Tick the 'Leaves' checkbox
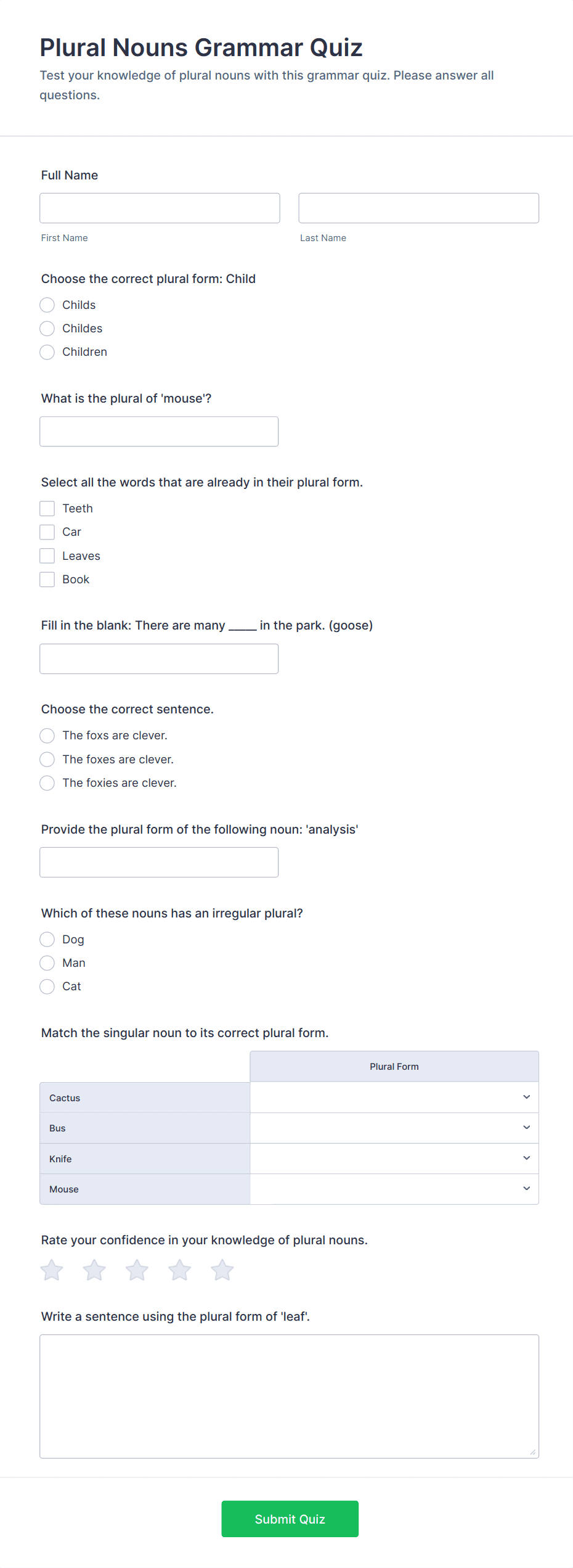The height and width of the screenshot is (1568, 573). tap(47, 556)
